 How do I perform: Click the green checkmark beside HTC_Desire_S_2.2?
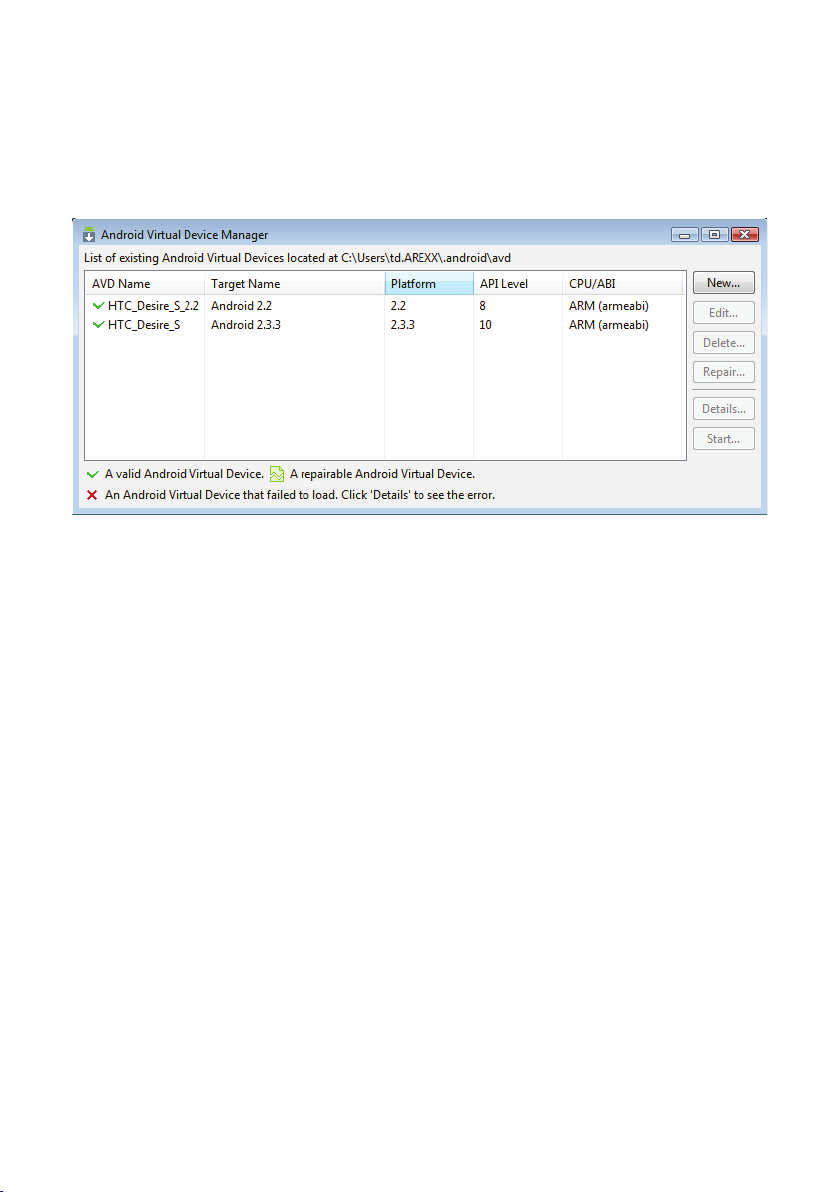point(98,306)
